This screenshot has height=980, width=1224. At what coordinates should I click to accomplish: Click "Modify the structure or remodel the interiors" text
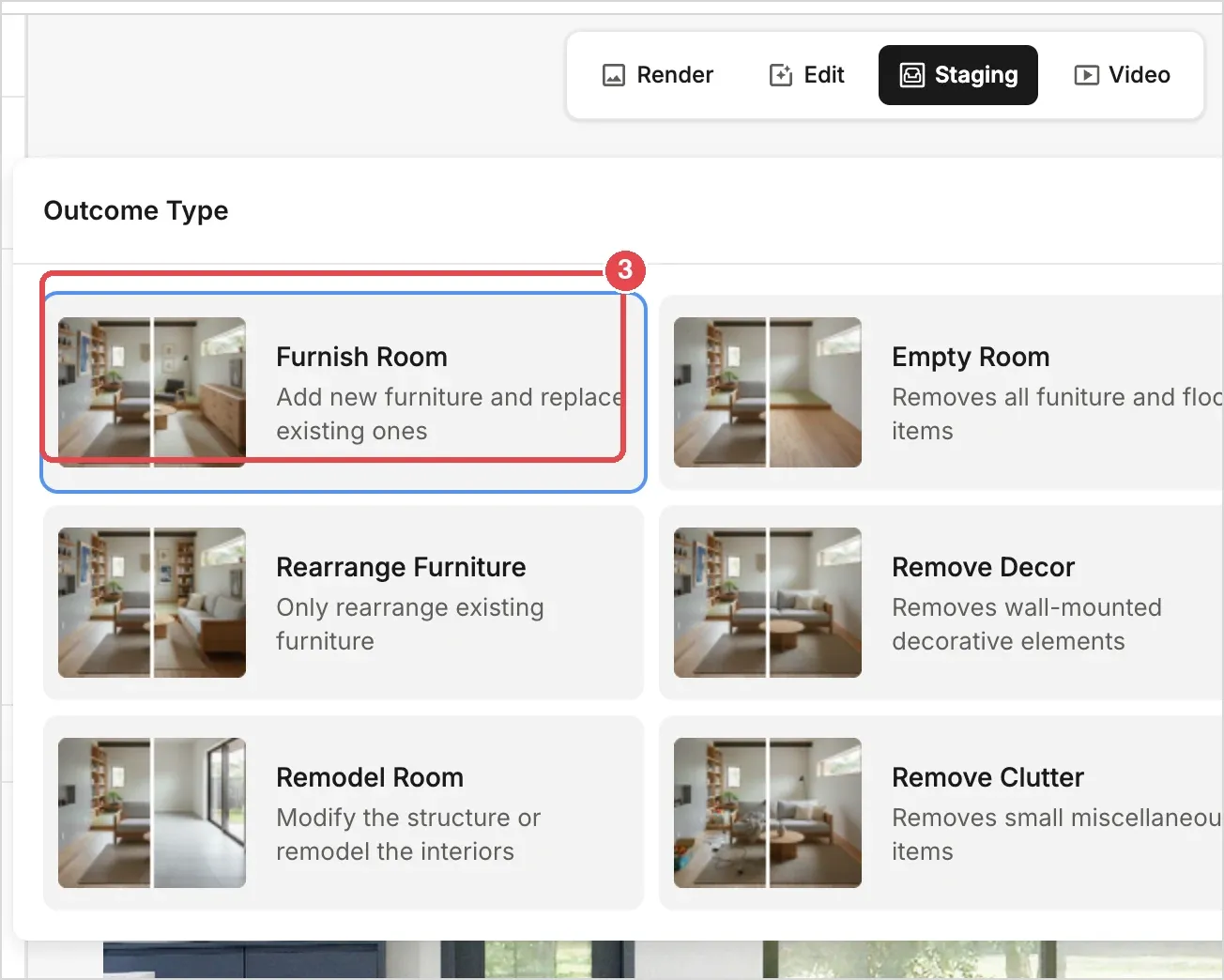coord(408,835)
